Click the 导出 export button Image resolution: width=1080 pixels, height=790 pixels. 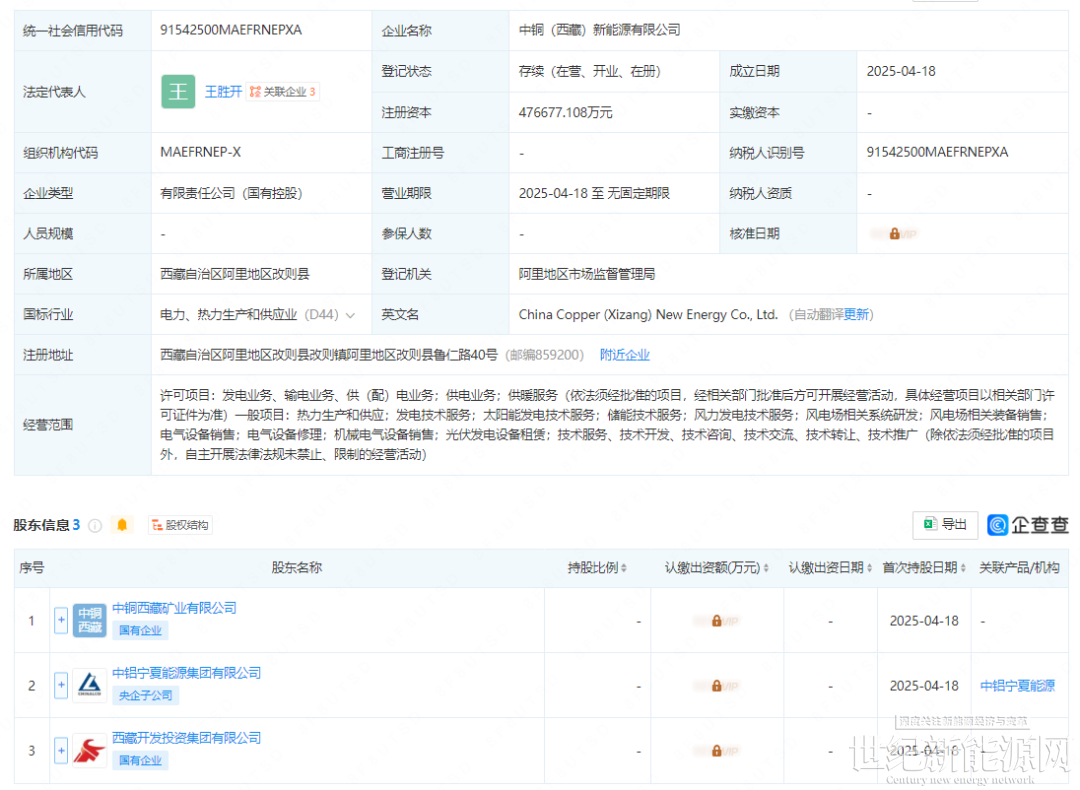(945, 525)
